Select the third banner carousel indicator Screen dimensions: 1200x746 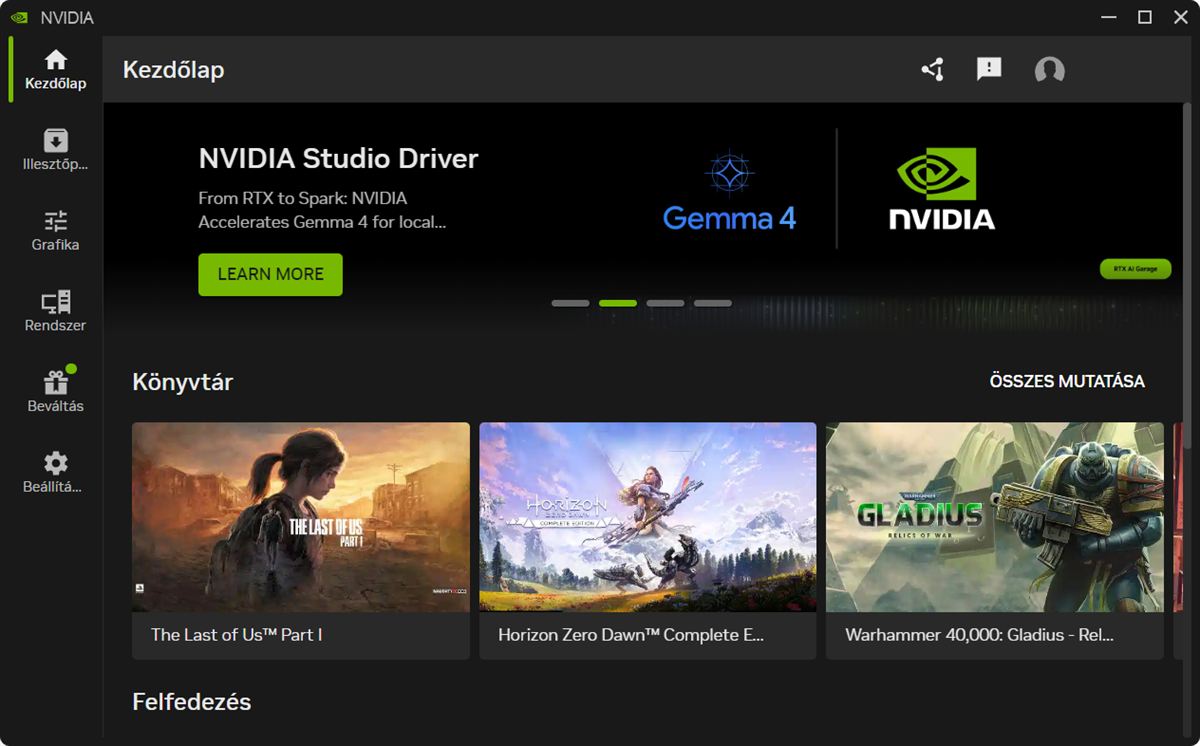665,303
